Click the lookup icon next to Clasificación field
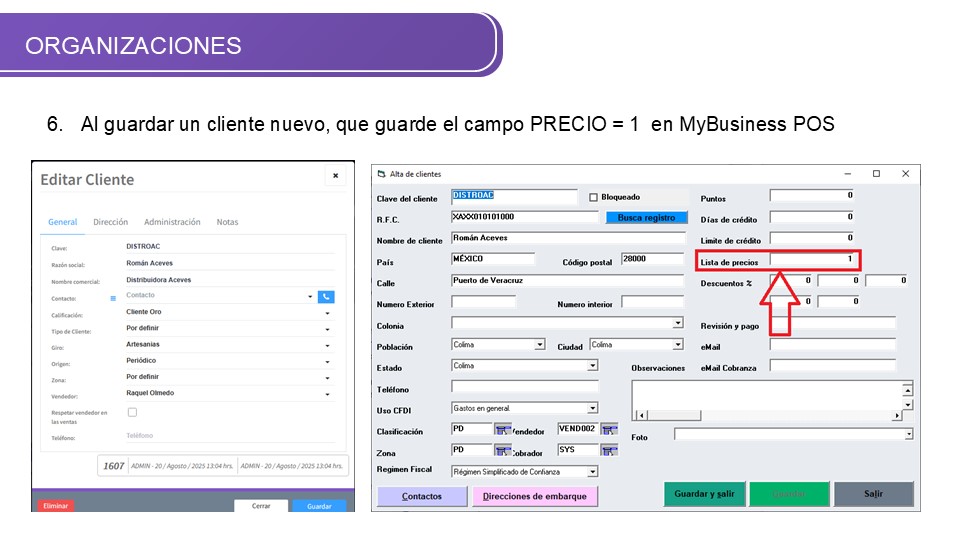This screenshot has height=540, width=960. point(503,429)
